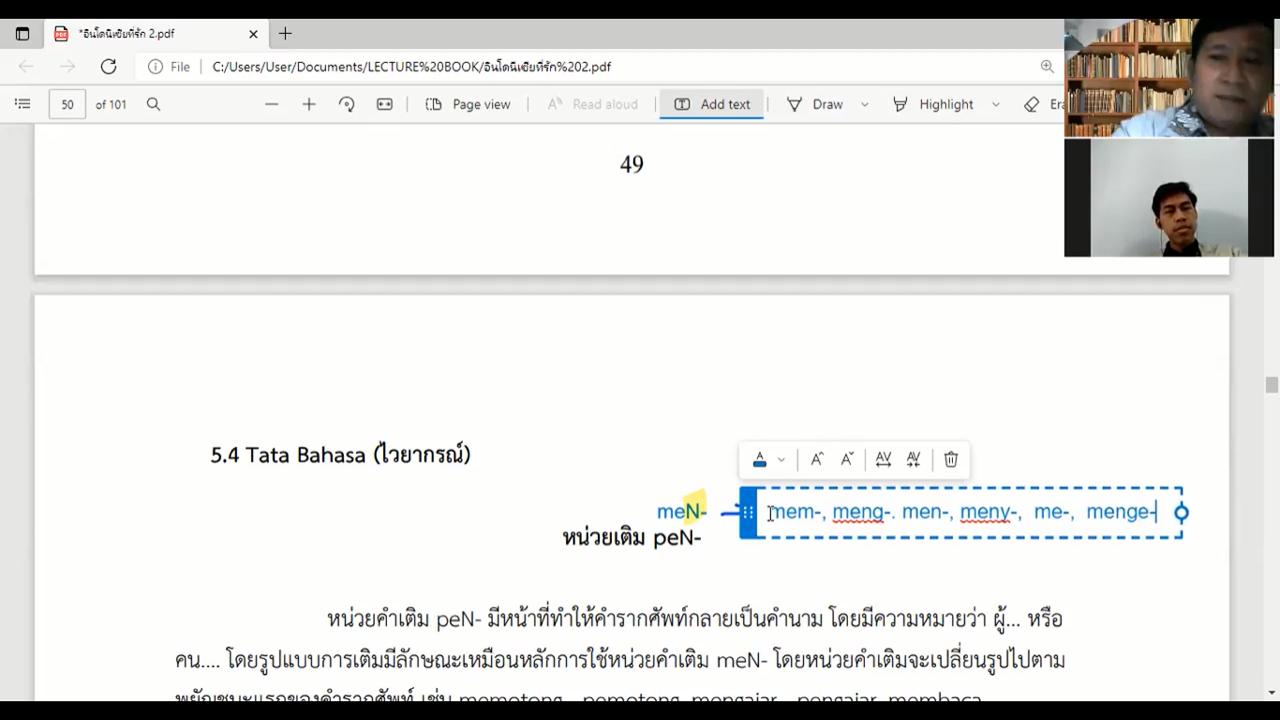The height and width of the screenshot is (720, 1280).
Task: Zoom out using the minus button
Action: click(x=271, y=104)
